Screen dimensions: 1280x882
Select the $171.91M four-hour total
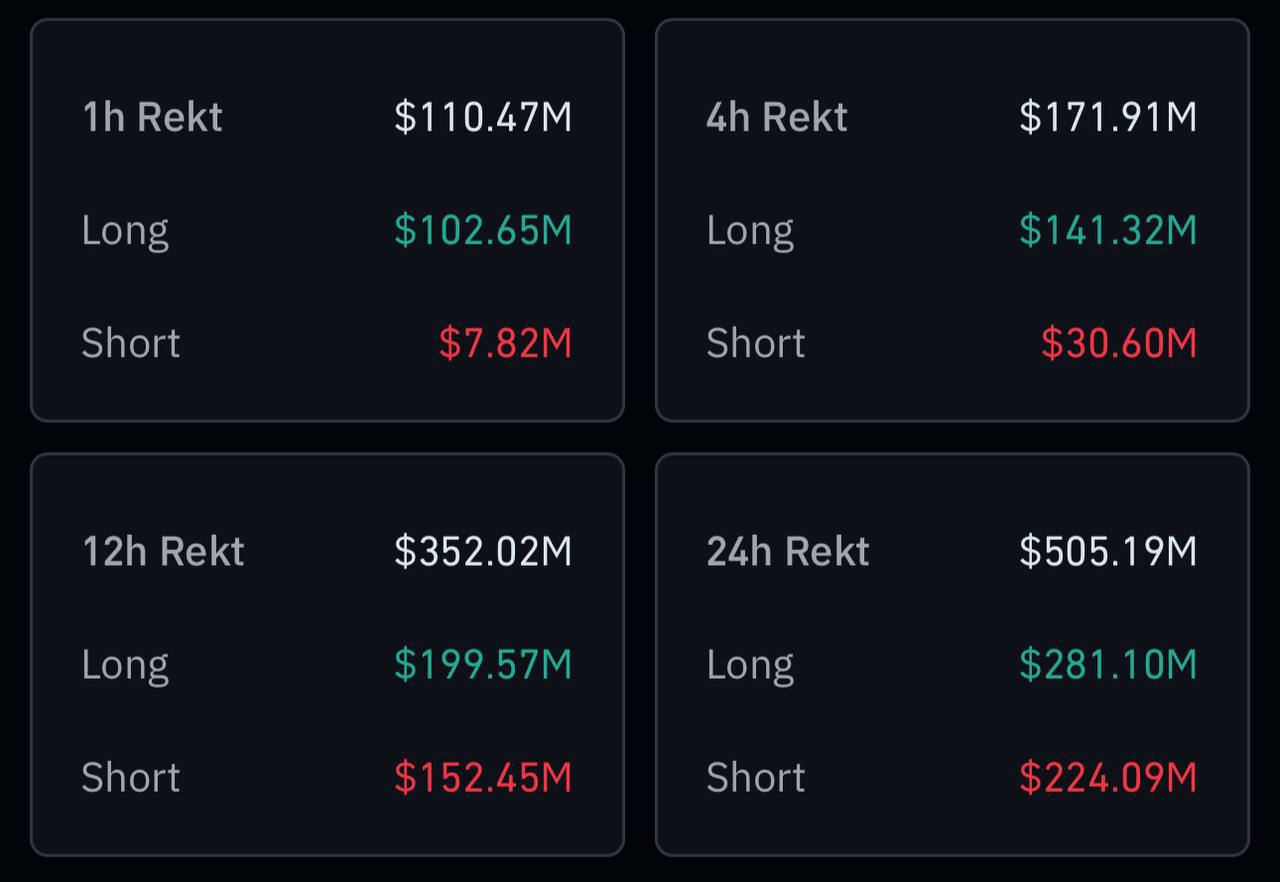pyautogui.click(x=1108, y=117)
